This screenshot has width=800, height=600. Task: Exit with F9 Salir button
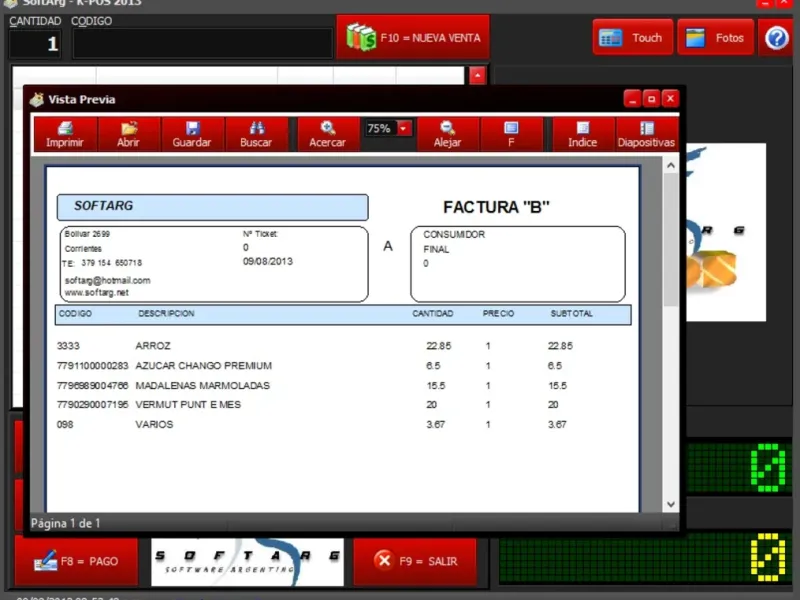point(415,561)
